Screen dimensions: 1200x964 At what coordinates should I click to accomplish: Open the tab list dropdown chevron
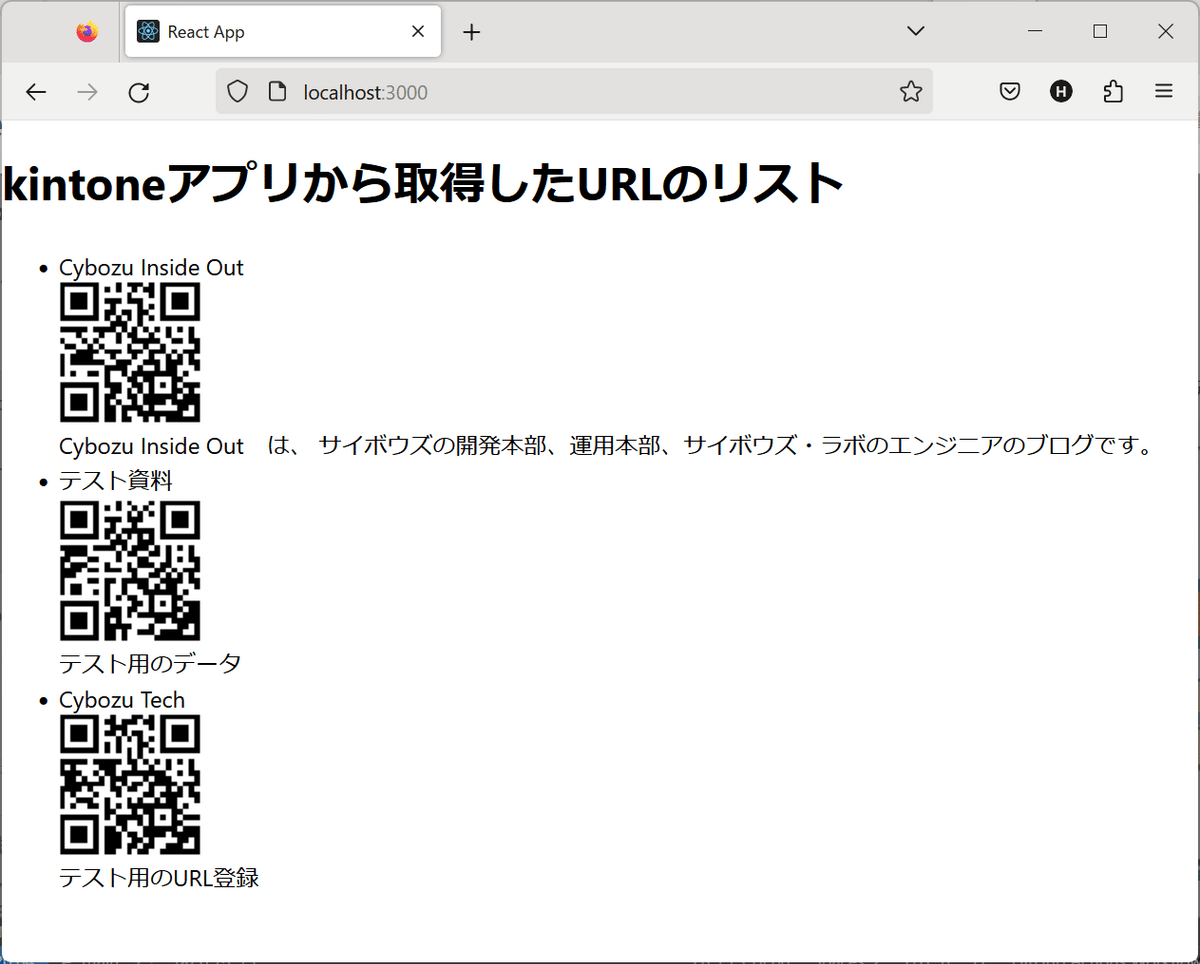coord(915,31)
